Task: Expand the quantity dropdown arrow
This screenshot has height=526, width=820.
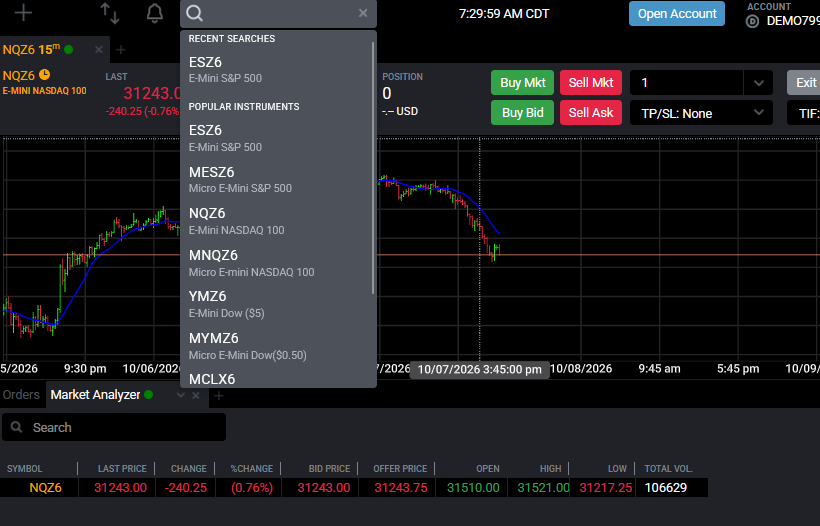Action: 758,83
